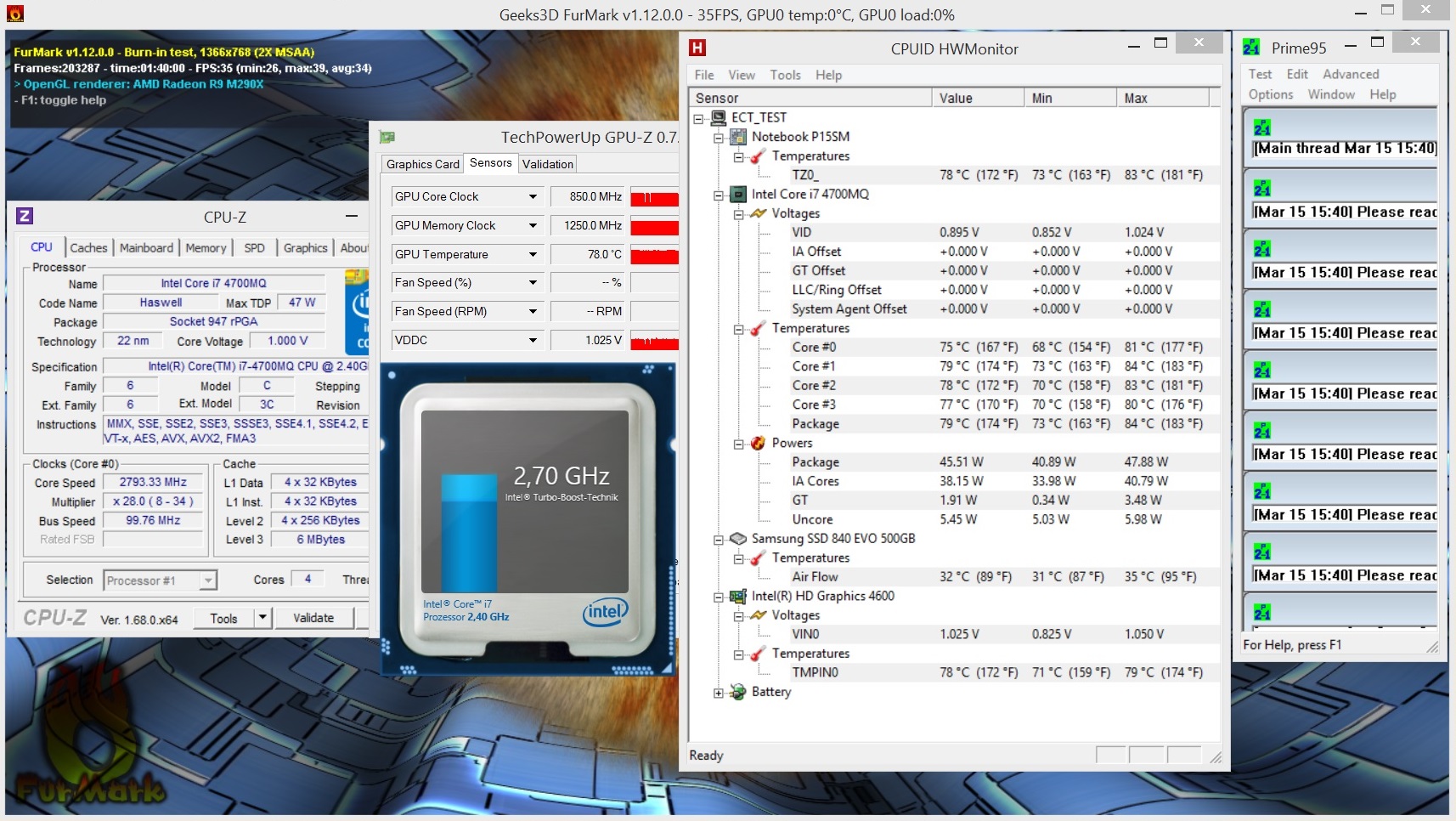Select the TZ0_ temperature row
This screenshot has height=821, width=1456.
point(996,175)
